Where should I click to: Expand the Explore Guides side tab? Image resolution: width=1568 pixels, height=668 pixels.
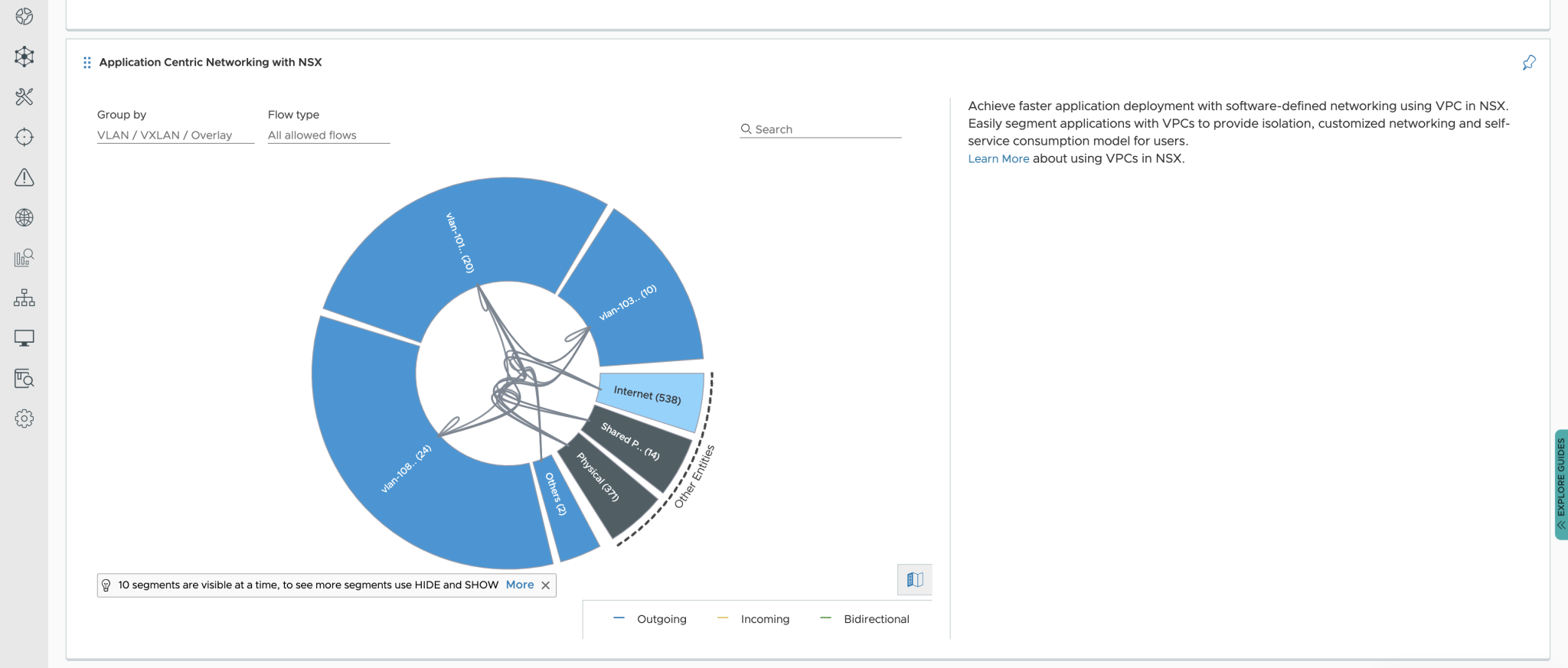pos(1561,484)
